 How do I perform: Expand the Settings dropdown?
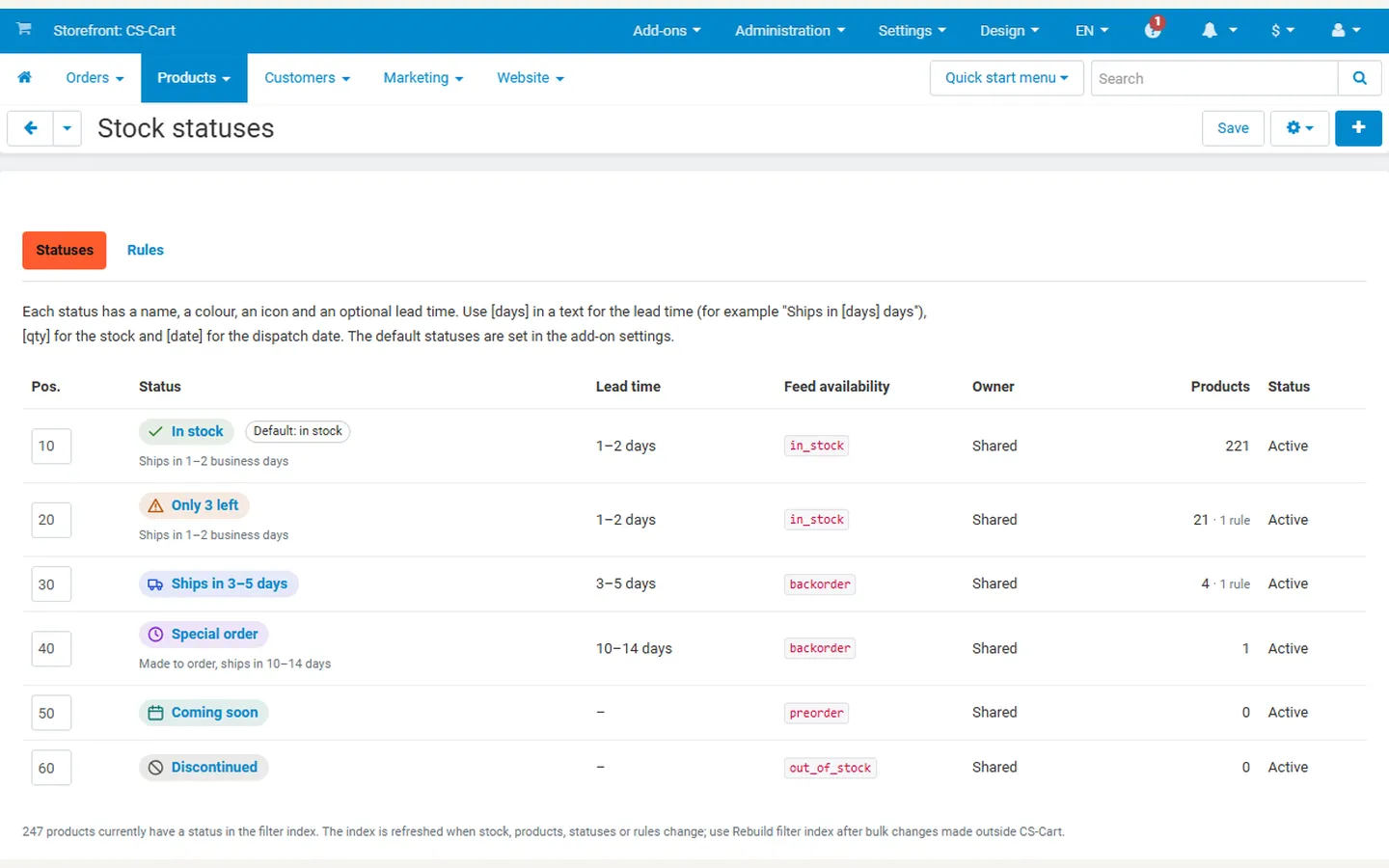coord(912,30)
